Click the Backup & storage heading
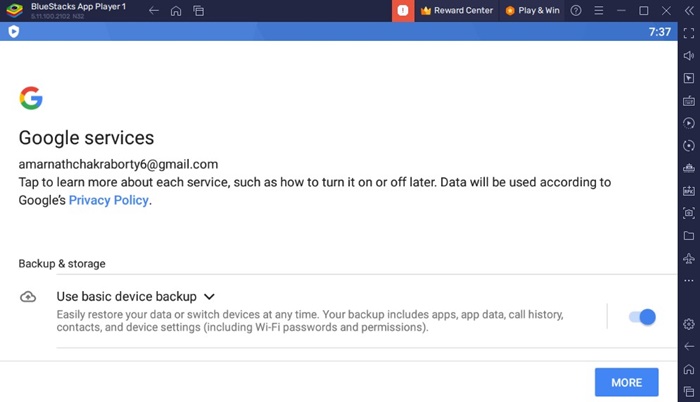 (62, 264)
